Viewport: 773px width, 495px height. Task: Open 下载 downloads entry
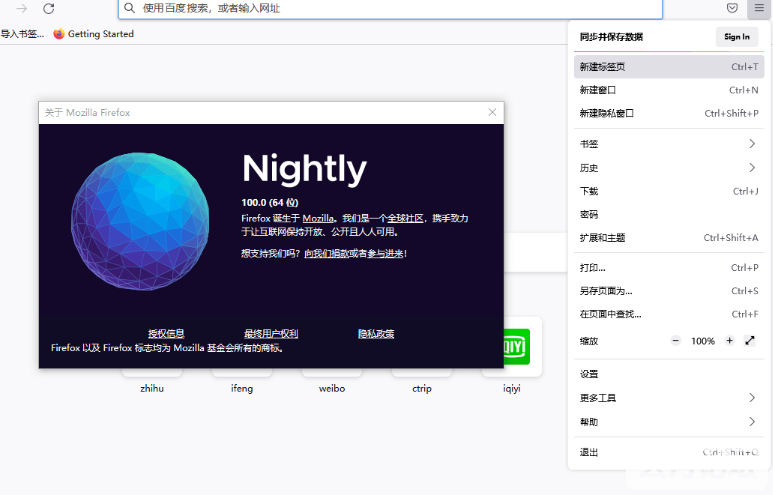[669, 191]
